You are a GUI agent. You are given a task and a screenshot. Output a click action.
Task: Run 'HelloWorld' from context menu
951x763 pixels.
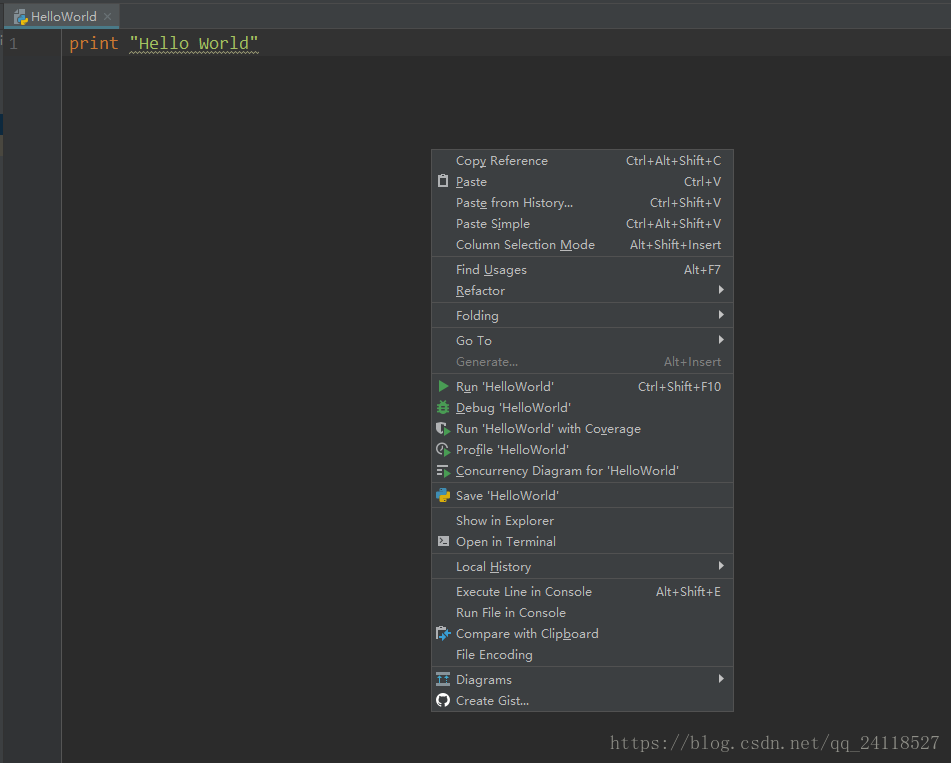[x=582, y=386]
